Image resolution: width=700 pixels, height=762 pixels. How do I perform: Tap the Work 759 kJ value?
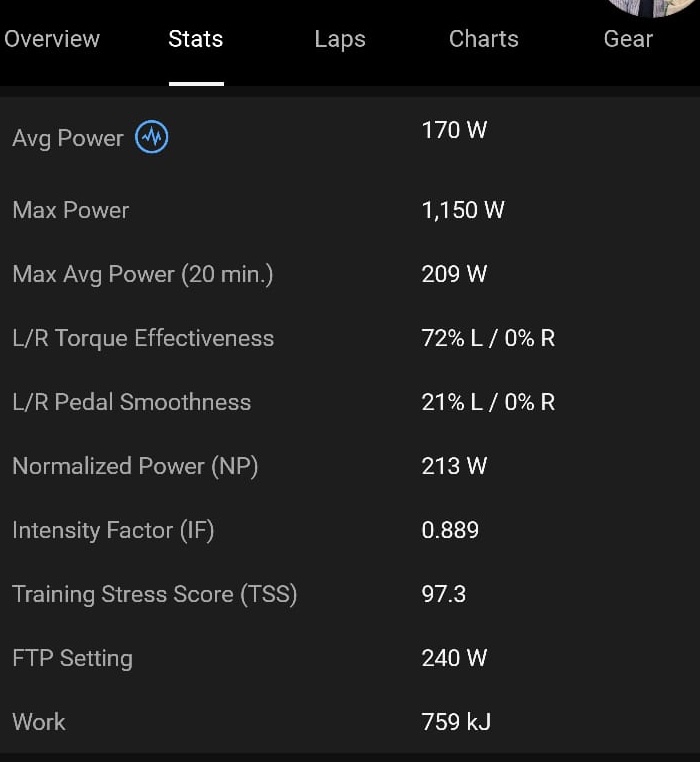(456, 722)
